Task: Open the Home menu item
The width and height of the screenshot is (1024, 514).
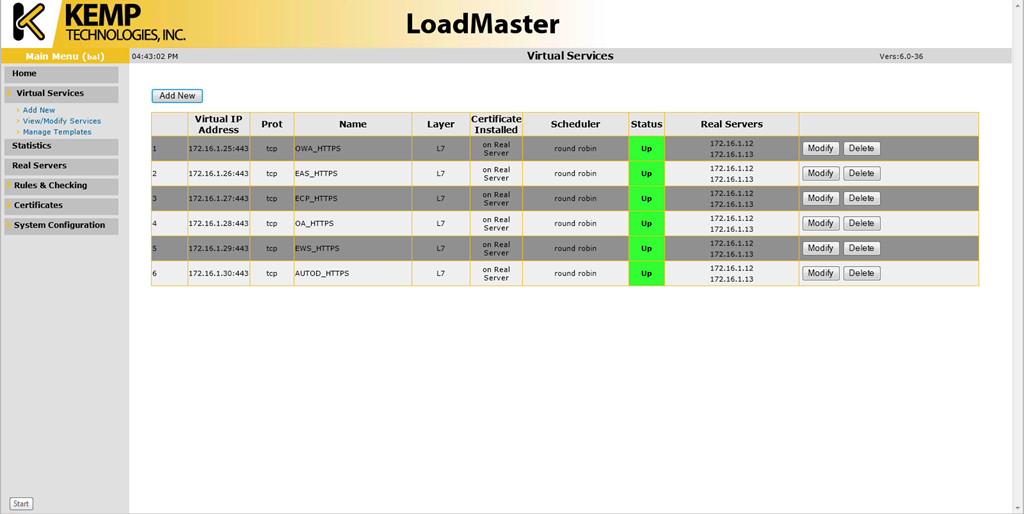Action: (x=61, y=74)
